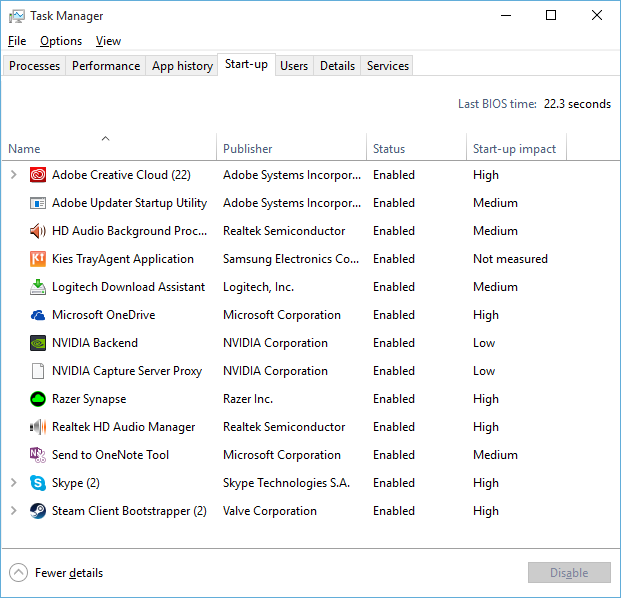Switch to the Details tab
This screenshot has height=598, width=621.
pos(337,66)
